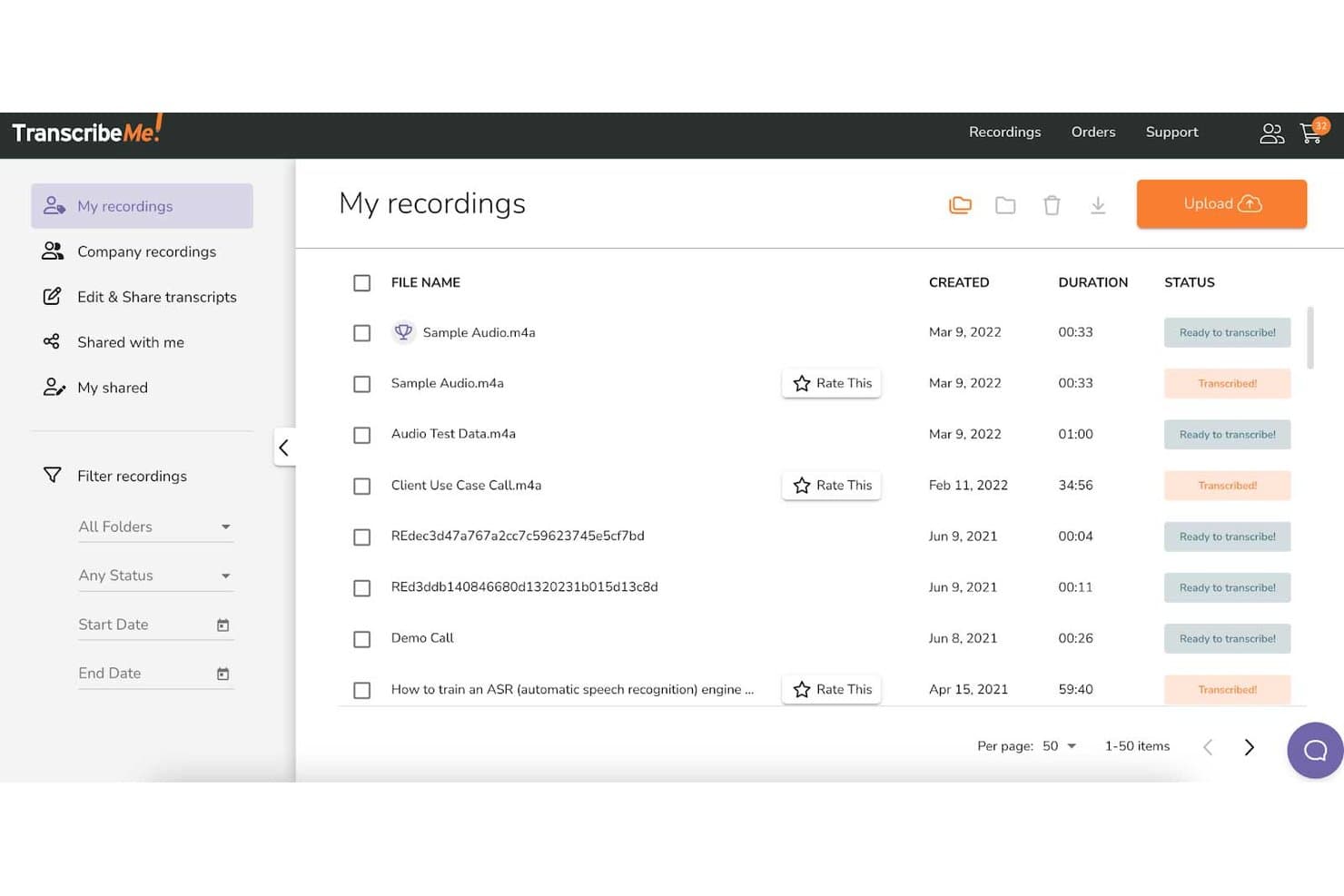
Task: Click the trophy icon beside Sample Audio.m4a
Action: click(403, 332)
